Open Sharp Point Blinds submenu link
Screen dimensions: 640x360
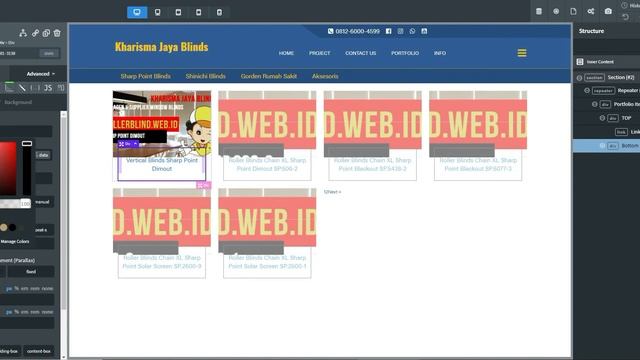click(145, 76)
